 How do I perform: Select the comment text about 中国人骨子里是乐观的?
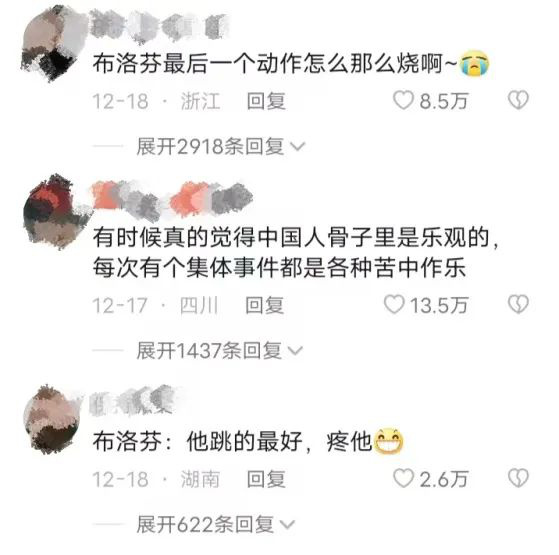[x=295, y=253]
